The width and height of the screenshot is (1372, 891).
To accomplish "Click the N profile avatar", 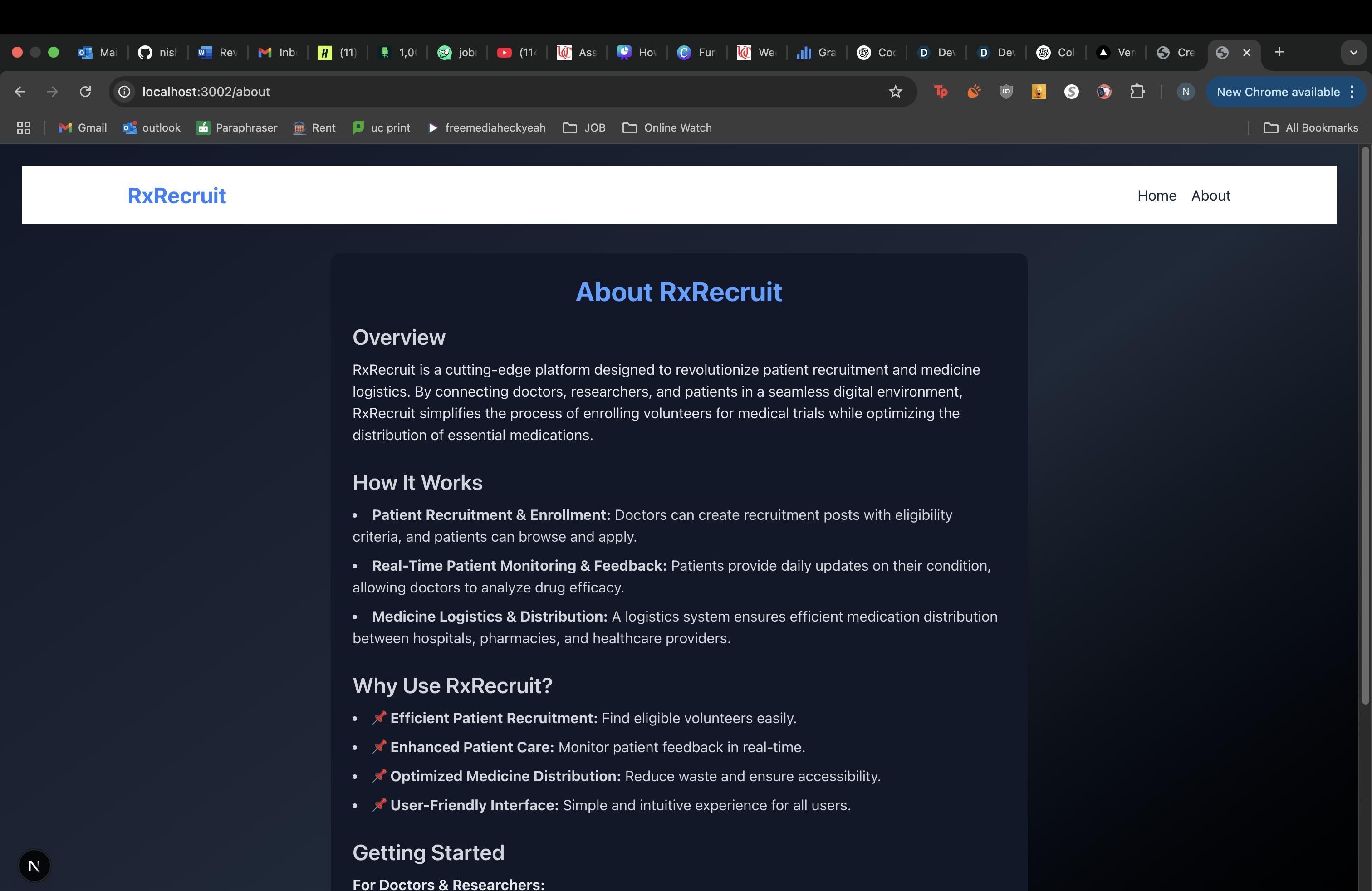I will pos(1185,92).
